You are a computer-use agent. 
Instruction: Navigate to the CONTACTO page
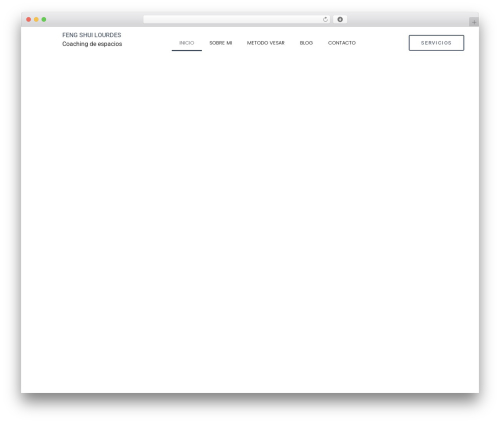coord(342,43)
